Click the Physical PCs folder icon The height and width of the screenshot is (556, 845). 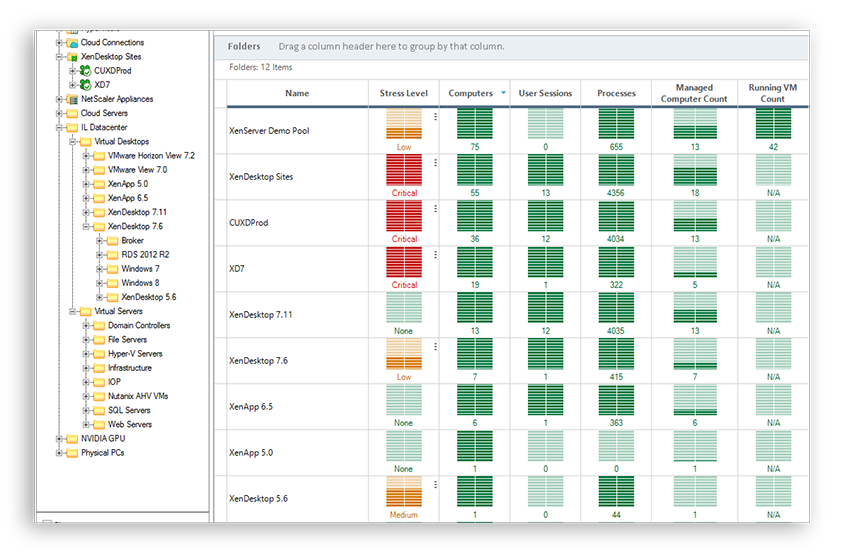(x=72, y=453)
